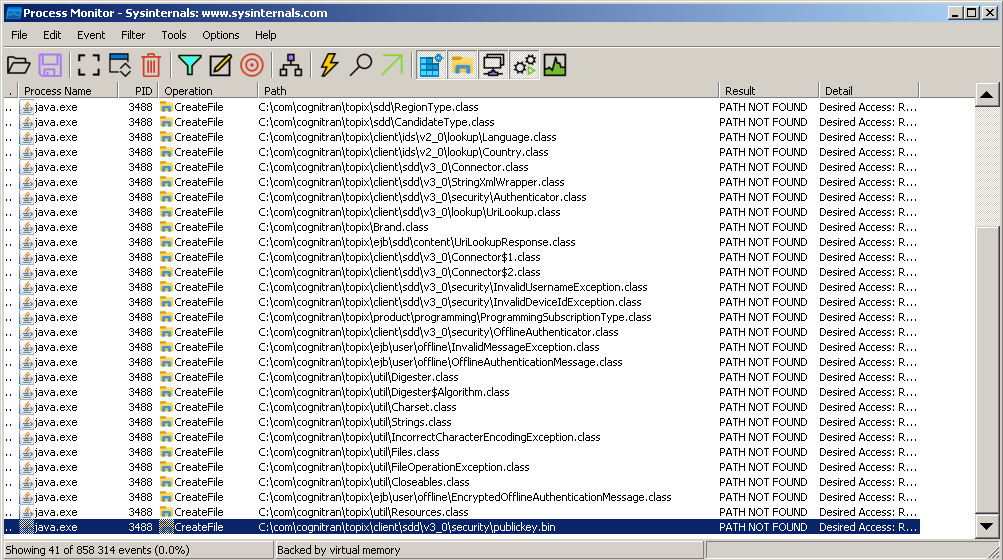Select the InvalidMessageException.class row
This screenshot has height=560, width=1003.
(461, 347)
